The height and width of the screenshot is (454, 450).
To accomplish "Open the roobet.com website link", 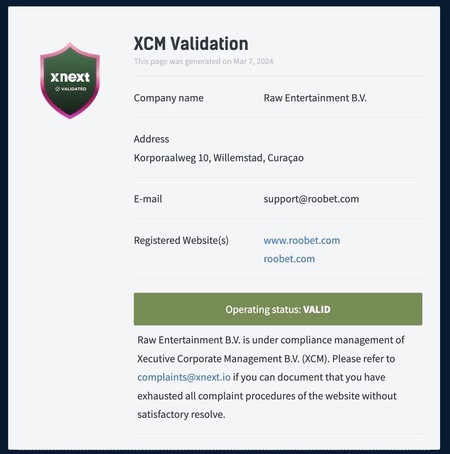I will coord(289,259).
